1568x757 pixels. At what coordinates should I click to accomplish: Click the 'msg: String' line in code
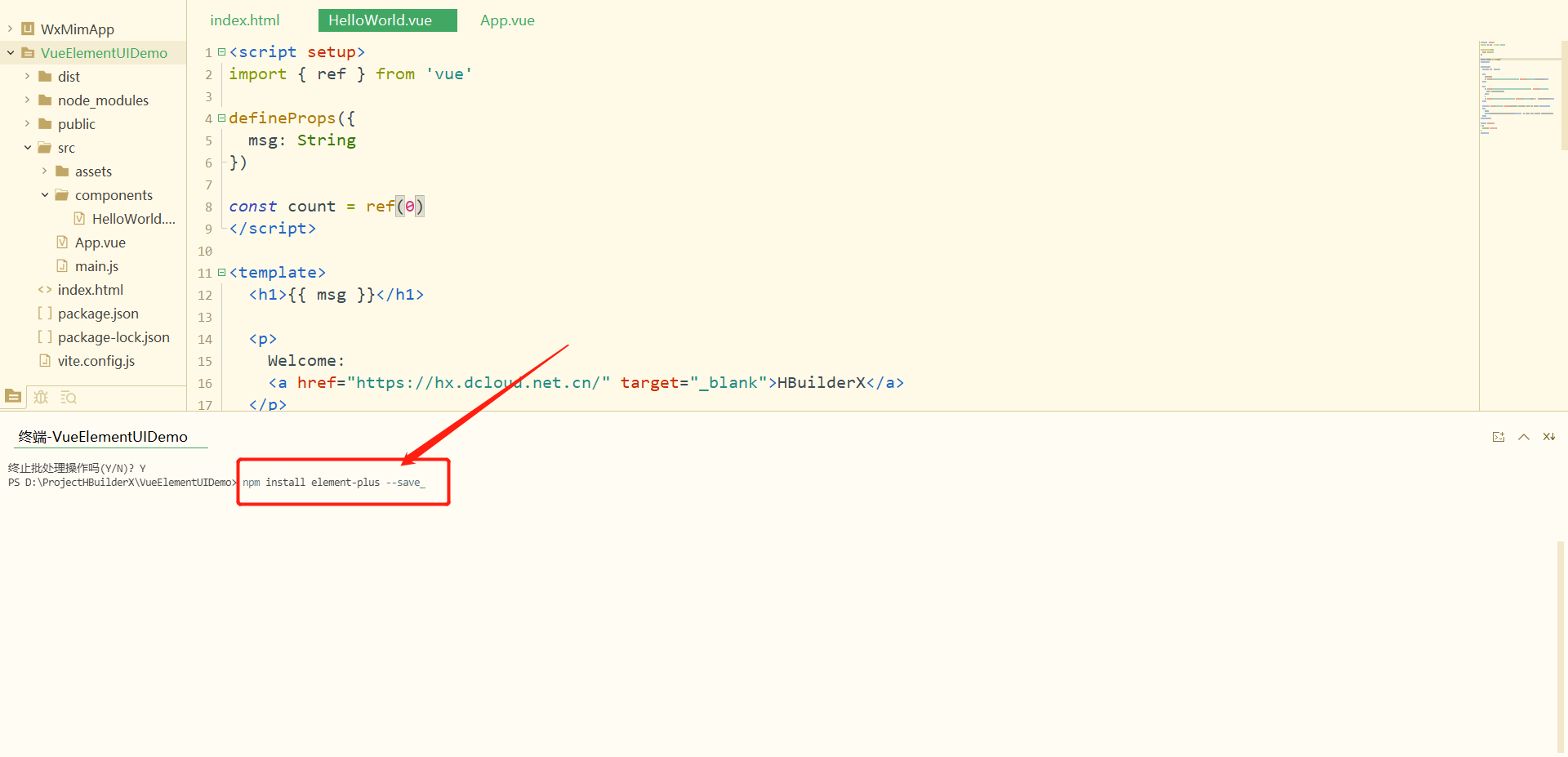click(x=301, y=140)
